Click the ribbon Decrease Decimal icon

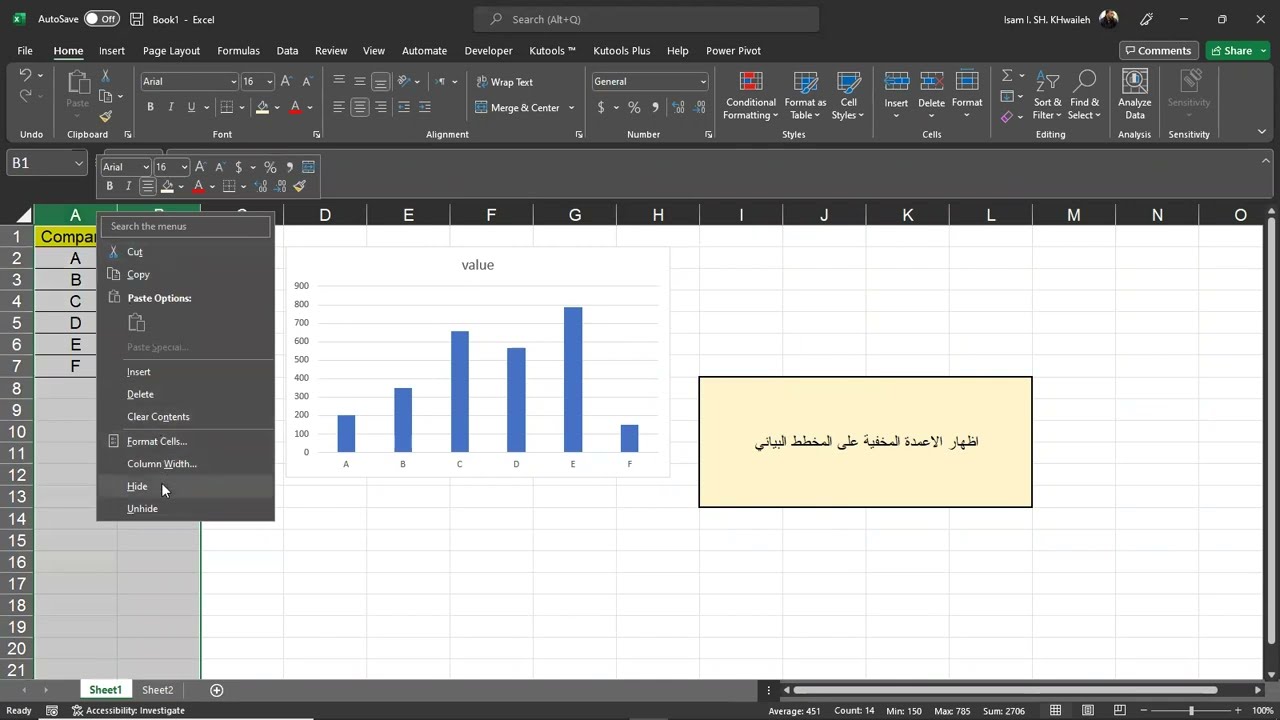(x=699, y=107)
